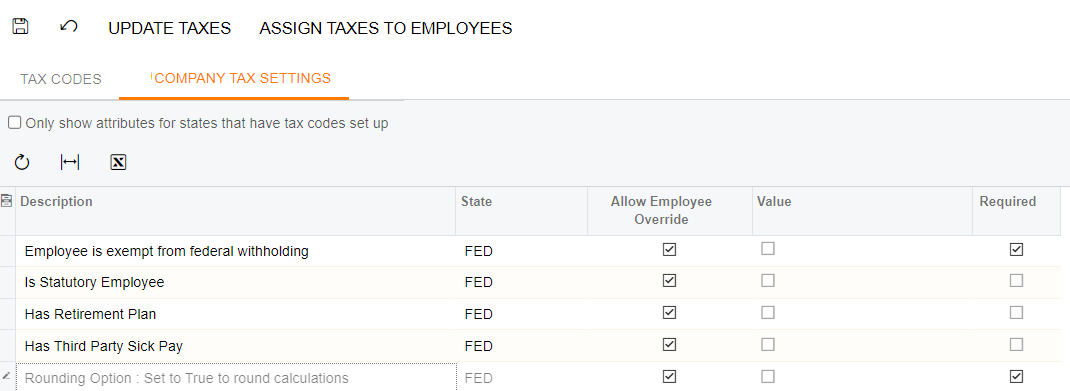The width and height of the screenshot is (1070, 391).
Task: Click the Save disk icon
Action: pyautogui.click(x=20, y=27)
